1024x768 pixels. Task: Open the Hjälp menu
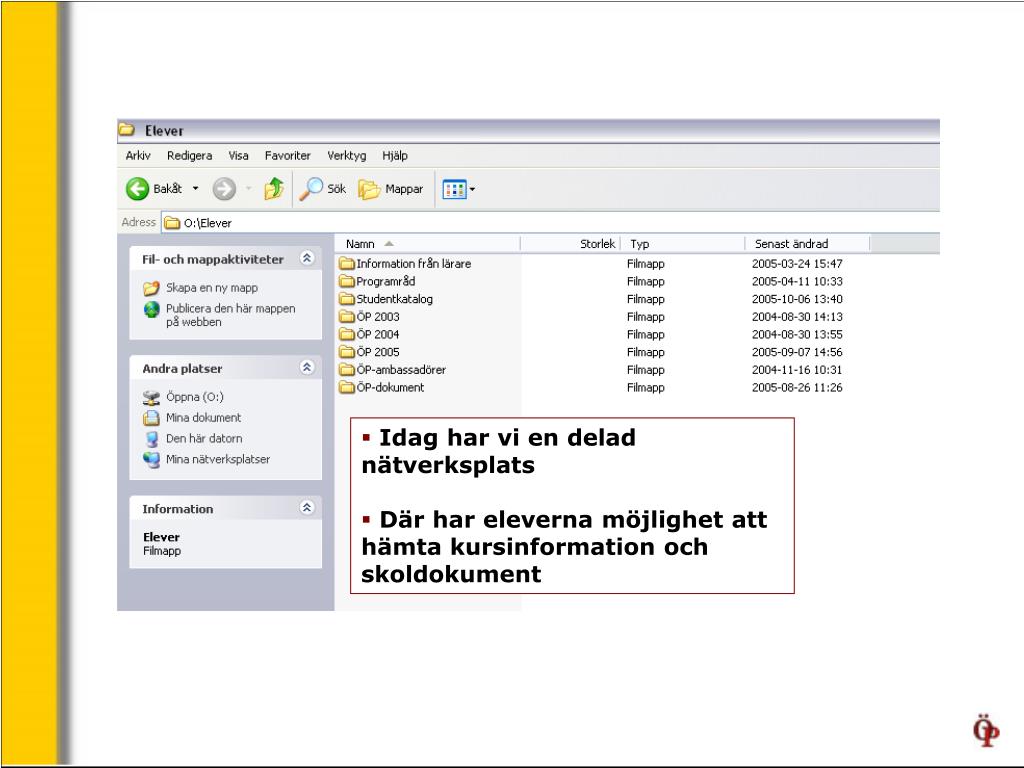pyautogui.click(x=395, y=155)
